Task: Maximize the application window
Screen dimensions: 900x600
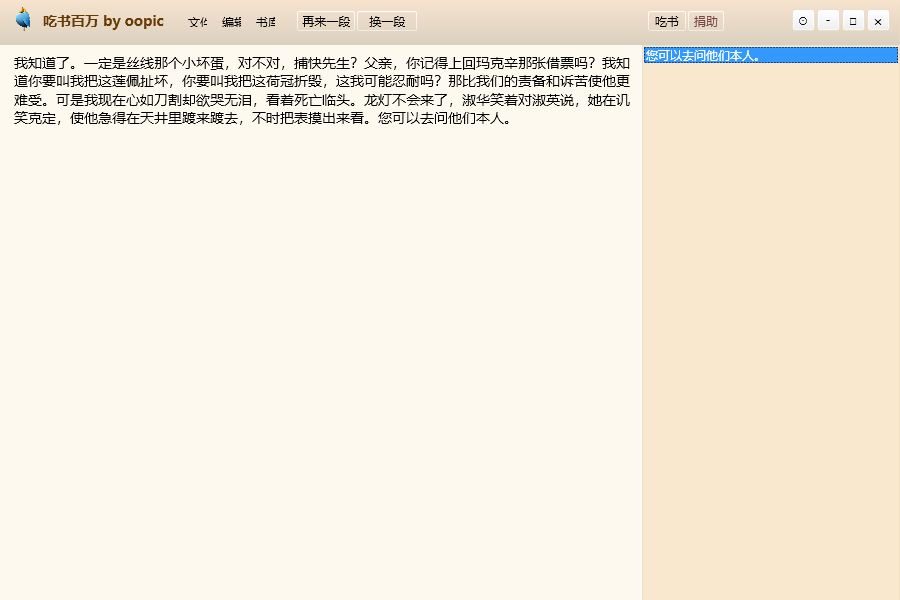Action: click(x=853, y=21)
